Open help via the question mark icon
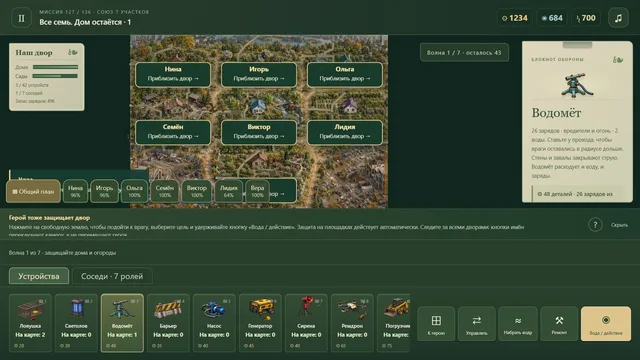This screenshot has width=640, height=360. click(x=595, y=225)
